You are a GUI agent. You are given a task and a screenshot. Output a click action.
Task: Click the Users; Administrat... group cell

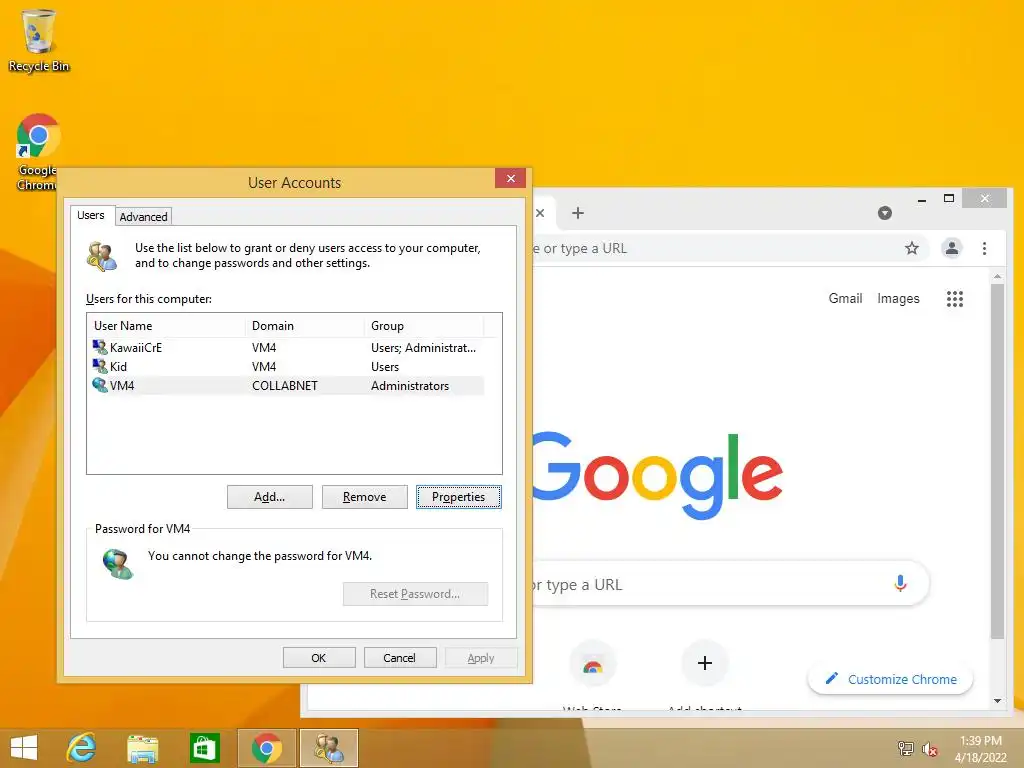(423, 347)
